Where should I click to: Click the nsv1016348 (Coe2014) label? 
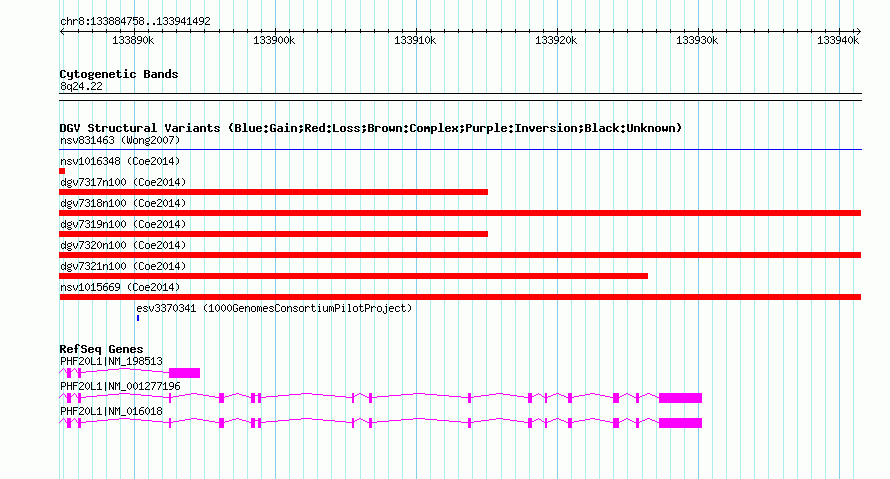coord(120,161)
